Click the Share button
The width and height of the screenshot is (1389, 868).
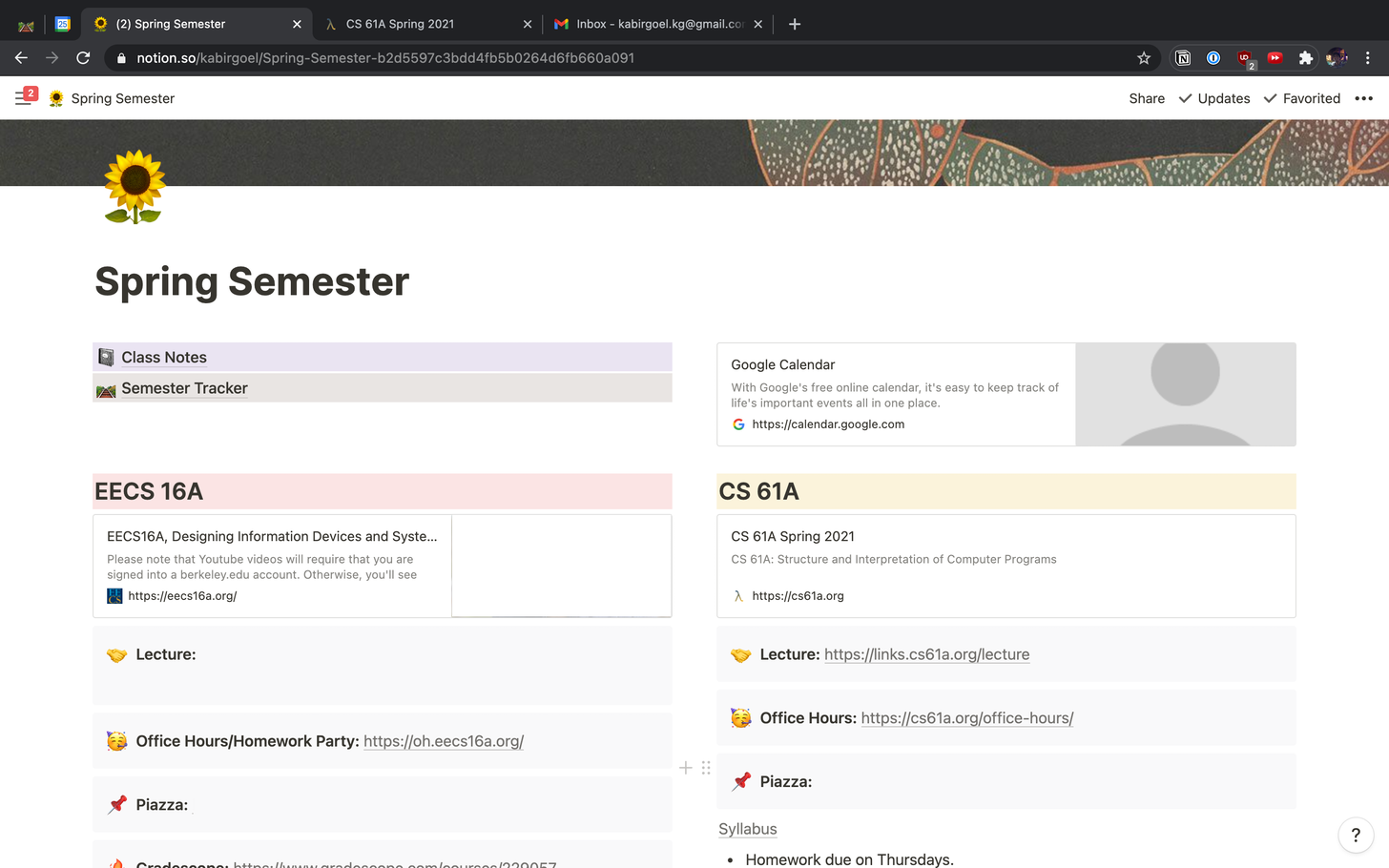click(x=1147, y=98)
